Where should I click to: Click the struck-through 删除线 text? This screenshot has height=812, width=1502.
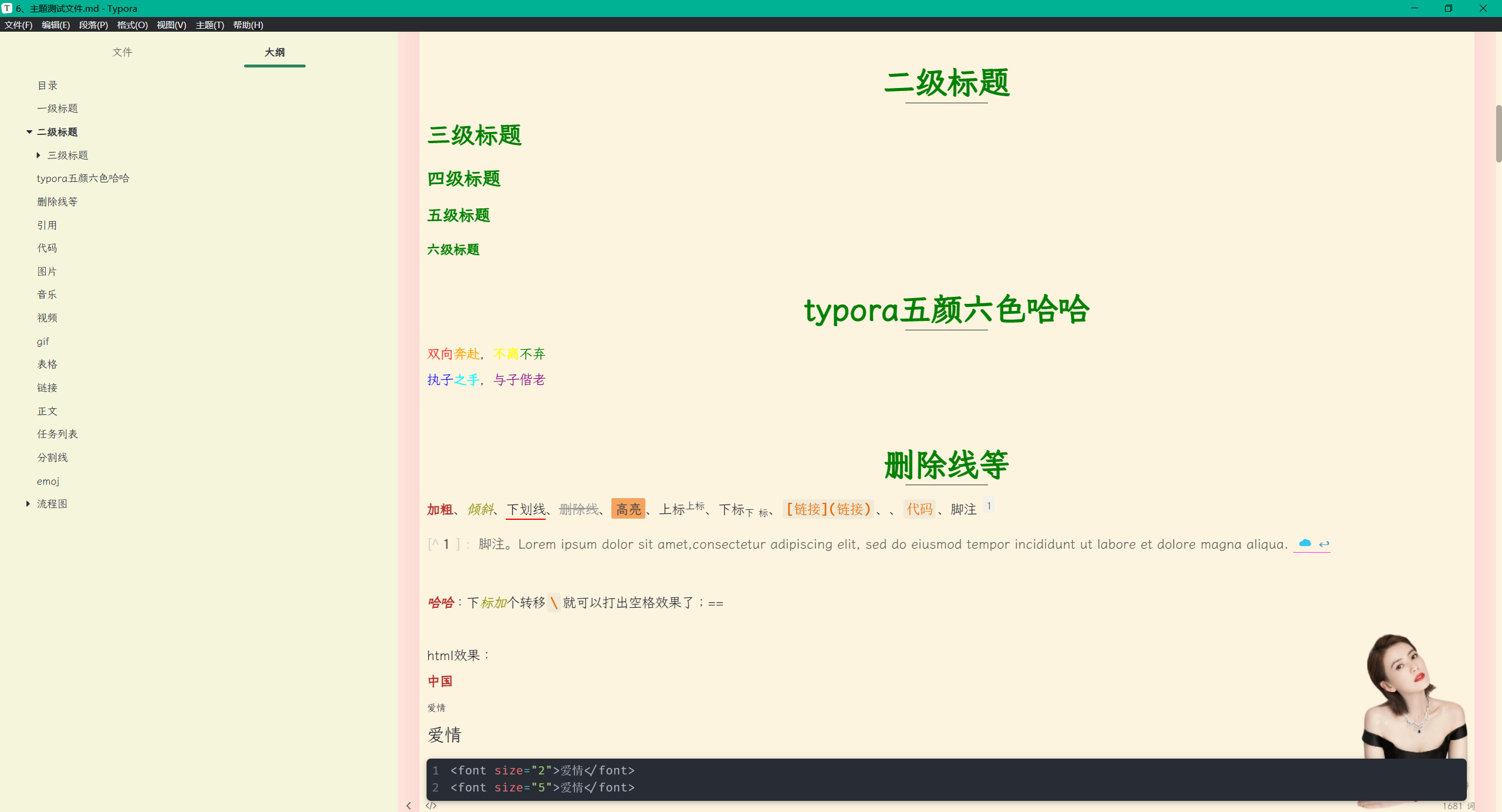579,509
